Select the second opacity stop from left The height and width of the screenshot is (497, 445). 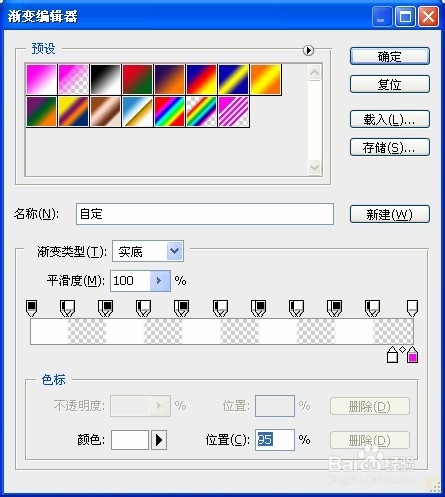pos(67,308)
